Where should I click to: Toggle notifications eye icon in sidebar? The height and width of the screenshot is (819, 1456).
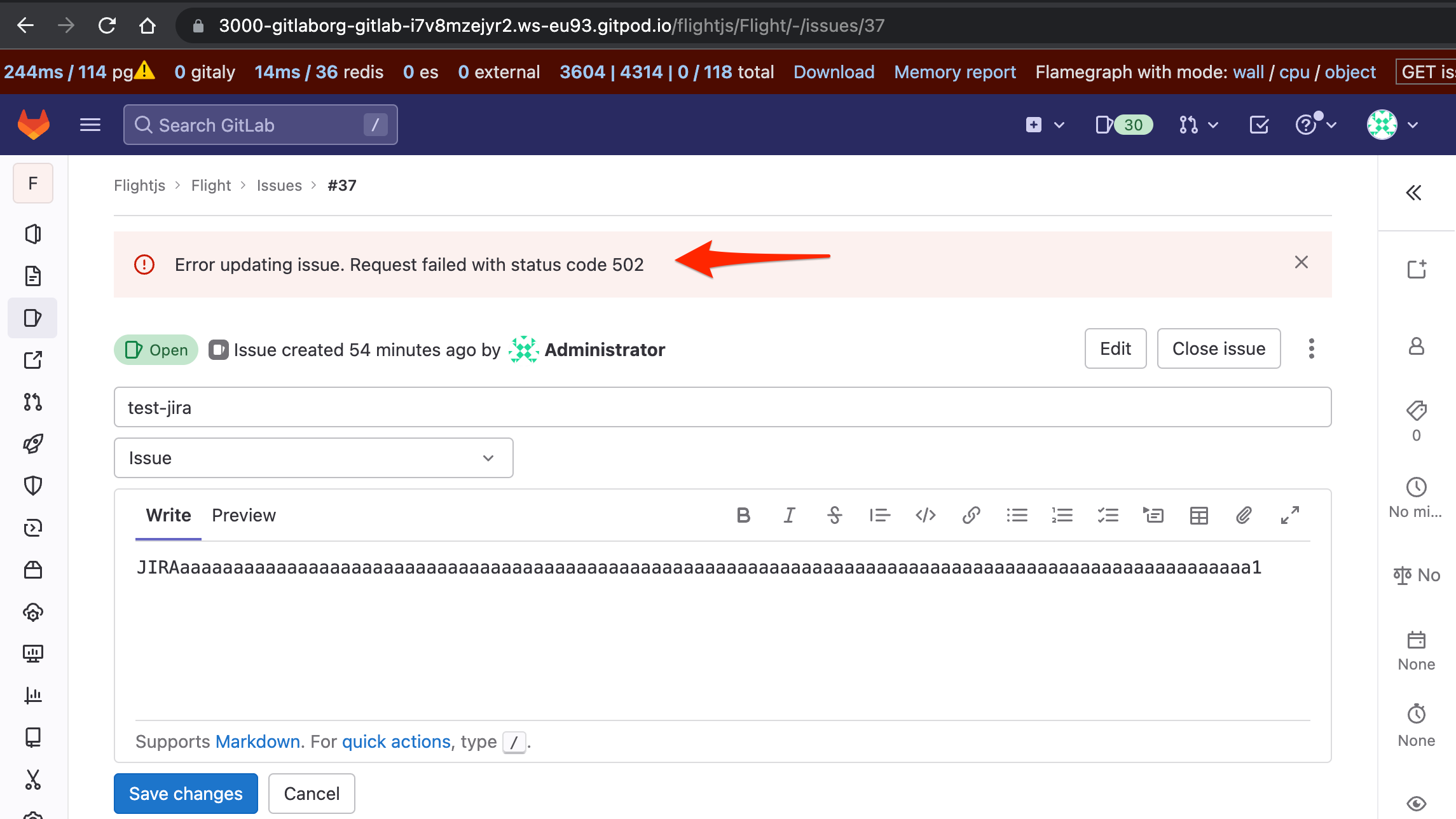pos(1416,803)
